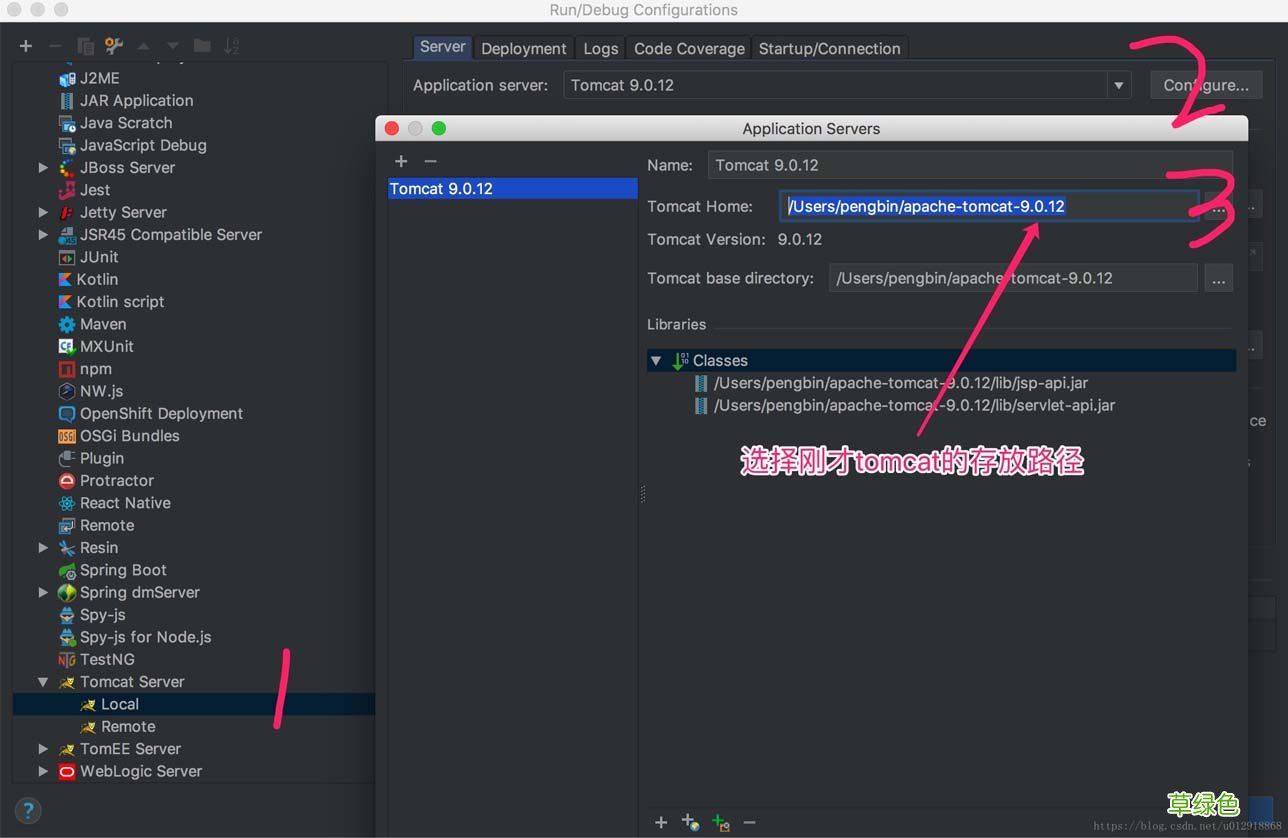The image size is (1288, 838).
Task: Add a library class with the plus icon
Action: [661, 822]
